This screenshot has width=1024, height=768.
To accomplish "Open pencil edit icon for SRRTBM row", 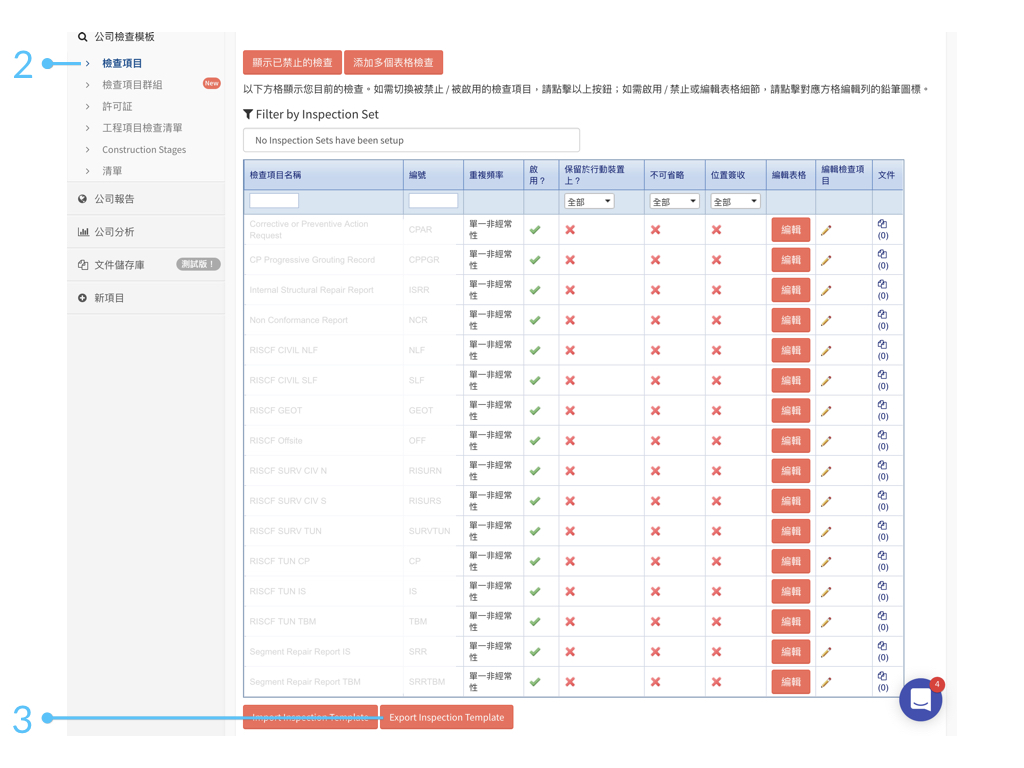I will (x=826, y=682).
